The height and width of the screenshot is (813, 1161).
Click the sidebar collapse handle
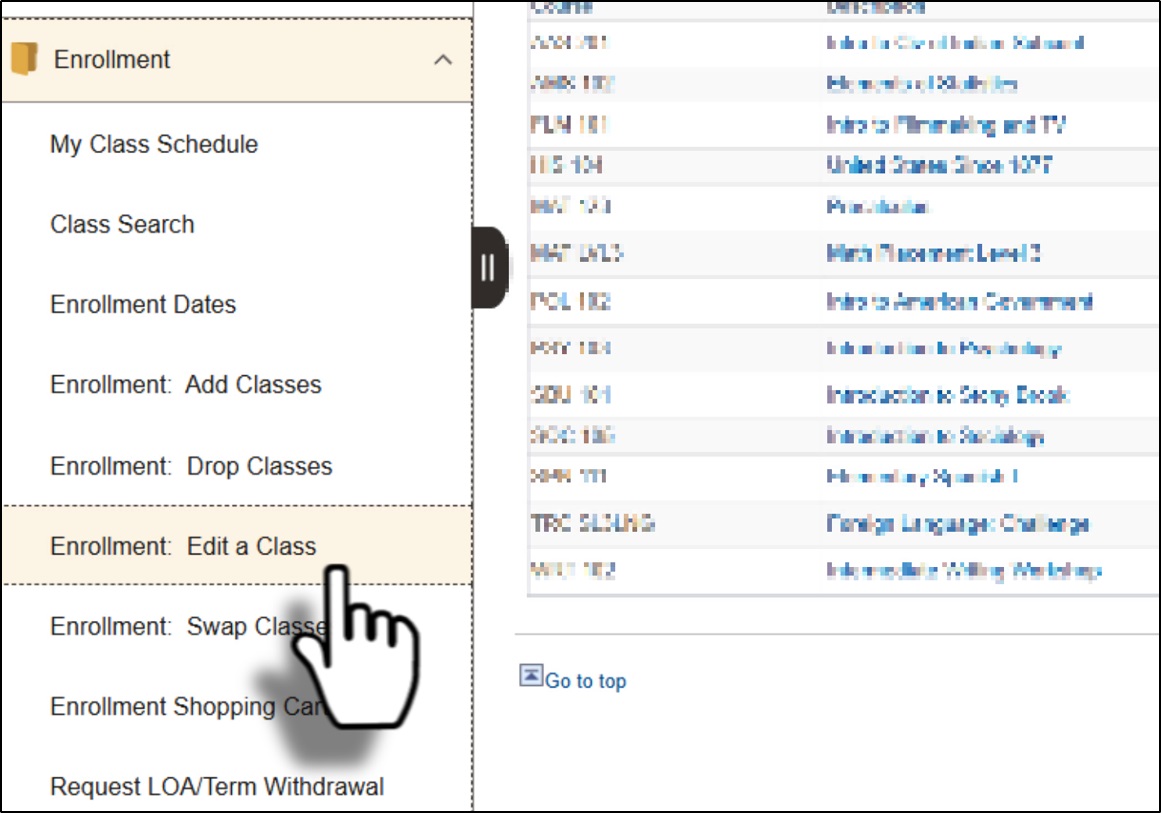point(488,267)
